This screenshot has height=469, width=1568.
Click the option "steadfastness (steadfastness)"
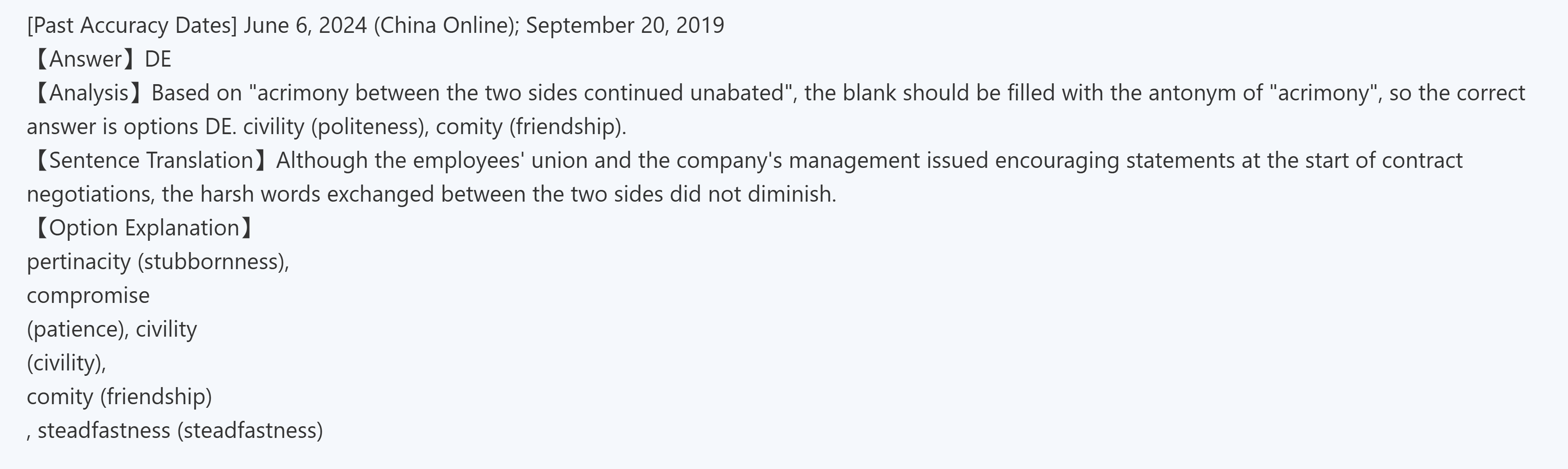click(180, 431)
